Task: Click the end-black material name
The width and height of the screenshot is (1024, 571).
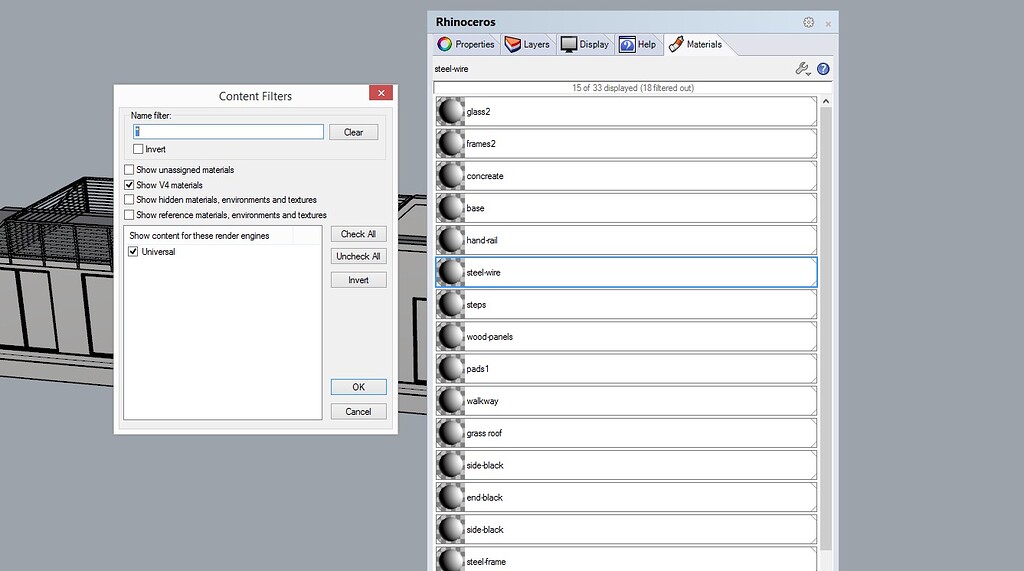Action: pyautogui.click(x=485, y=497)
